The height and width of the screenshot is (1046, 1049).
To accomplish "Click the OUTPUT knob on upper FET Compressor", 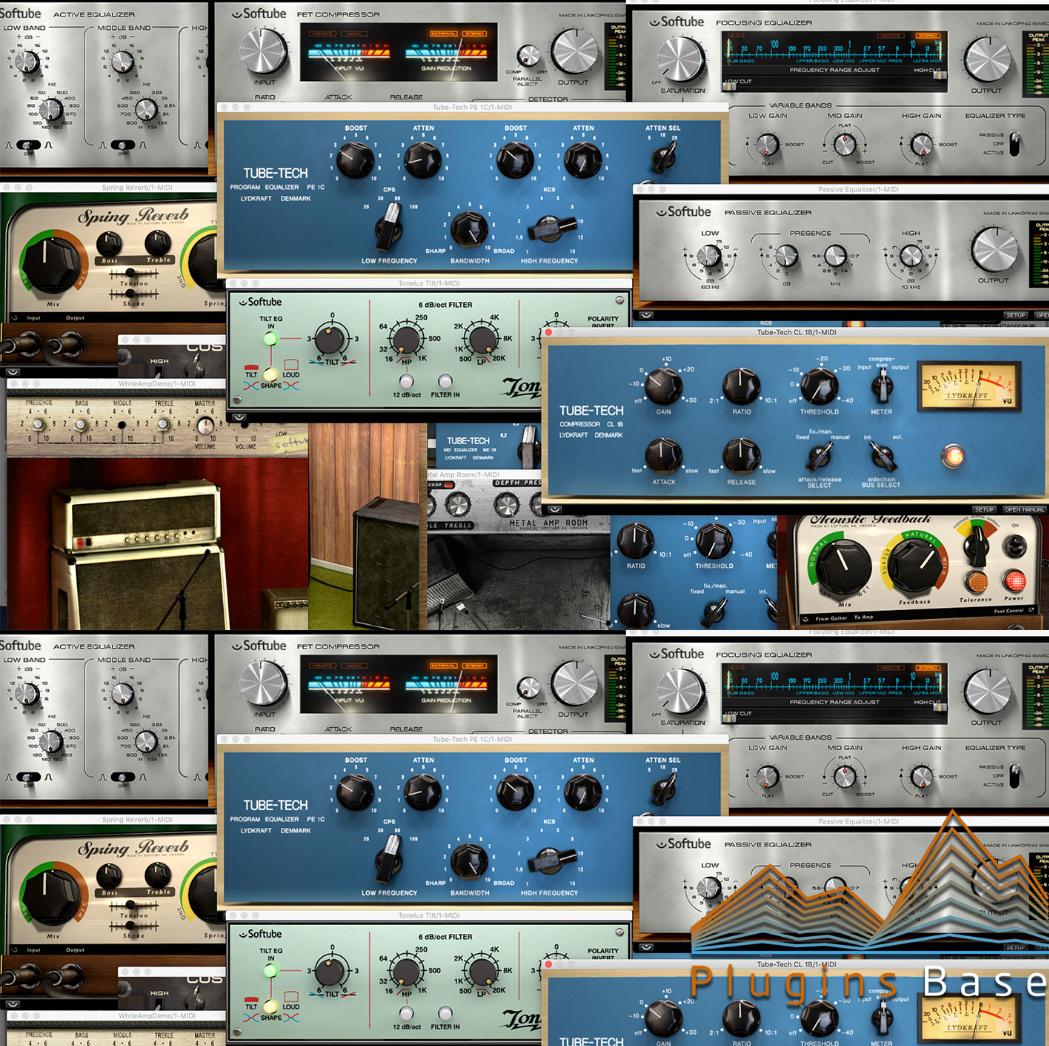I will pyautogui.click(x=575, y=51).
